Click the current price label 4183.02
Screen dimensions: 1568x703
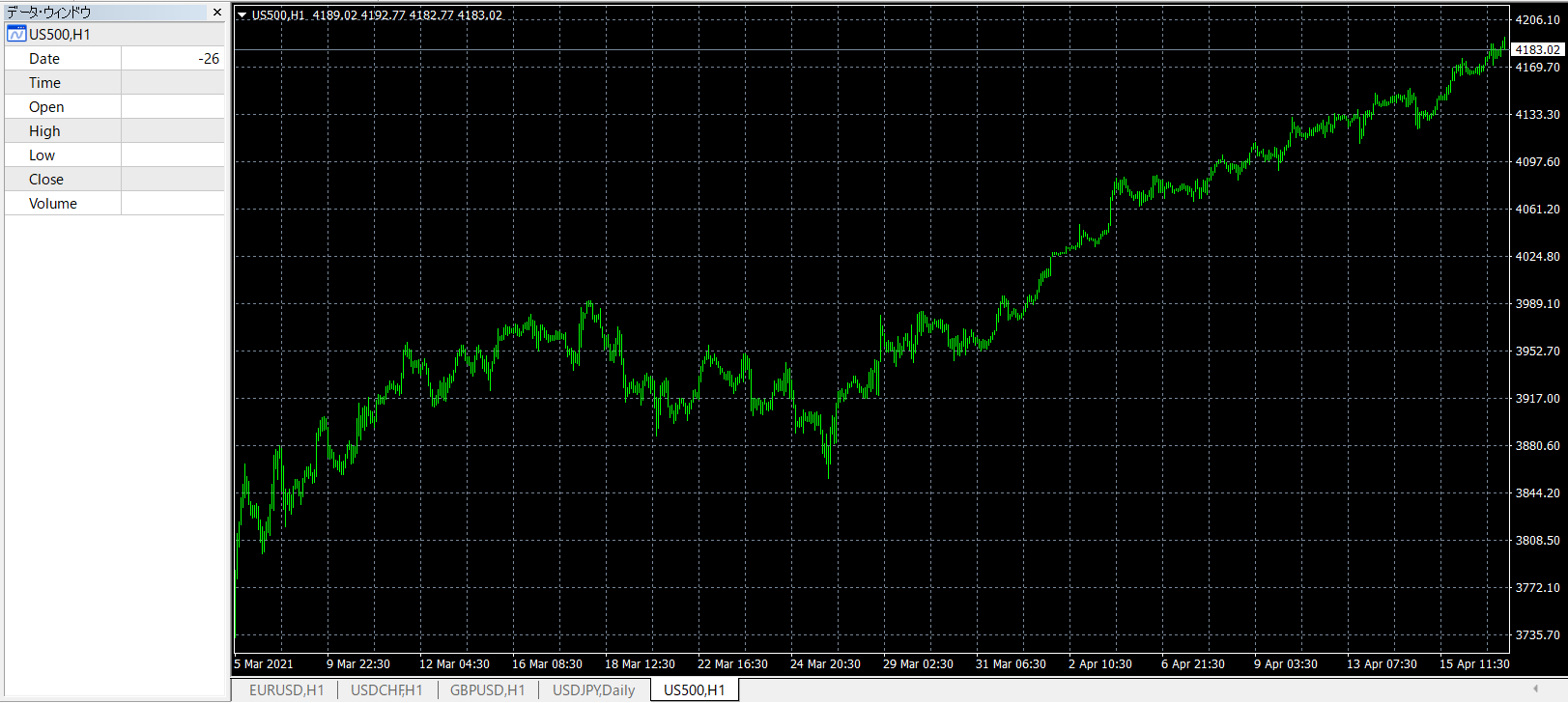pos(1537,49)
